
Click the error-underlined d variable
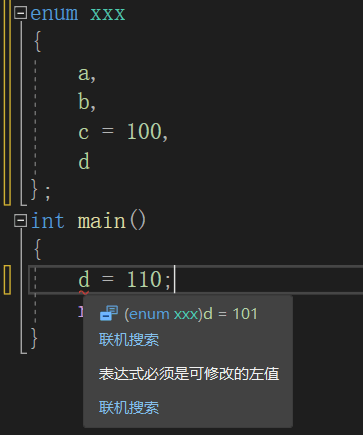(x=84, y=280)
